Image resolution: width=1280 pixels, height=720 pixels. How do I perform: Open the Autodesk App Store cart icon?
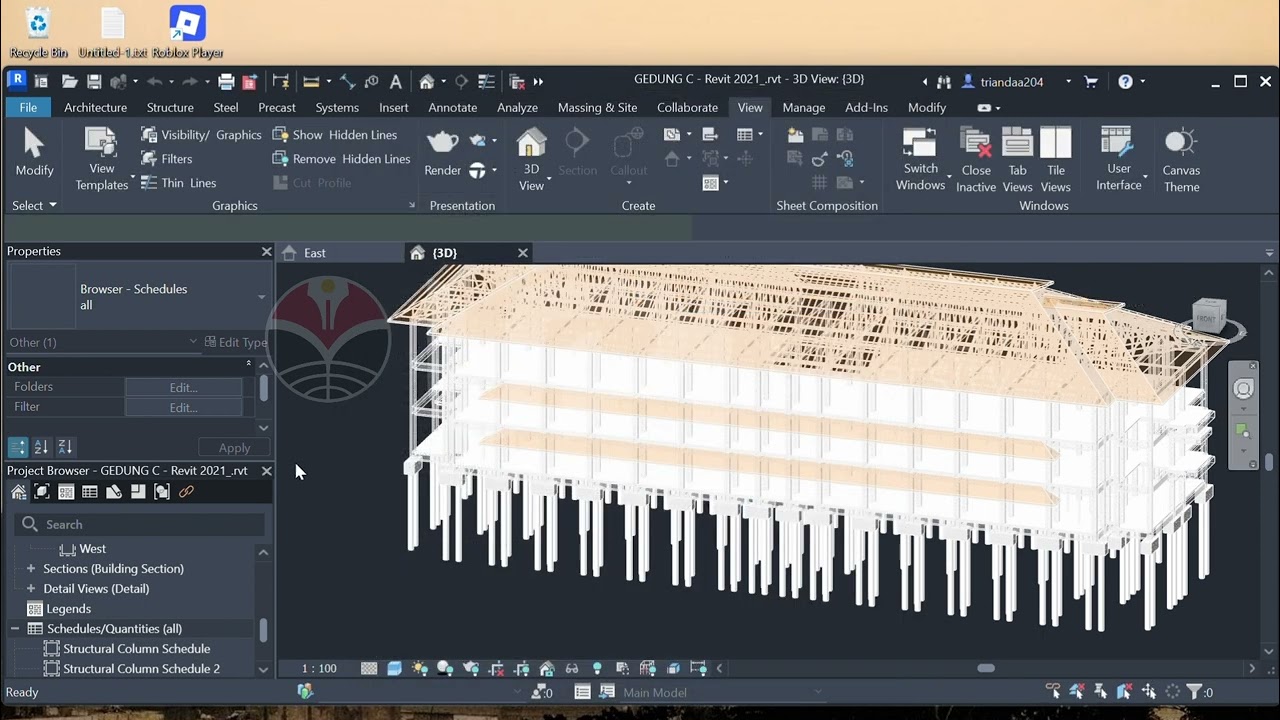click(x=1091, y=82)
